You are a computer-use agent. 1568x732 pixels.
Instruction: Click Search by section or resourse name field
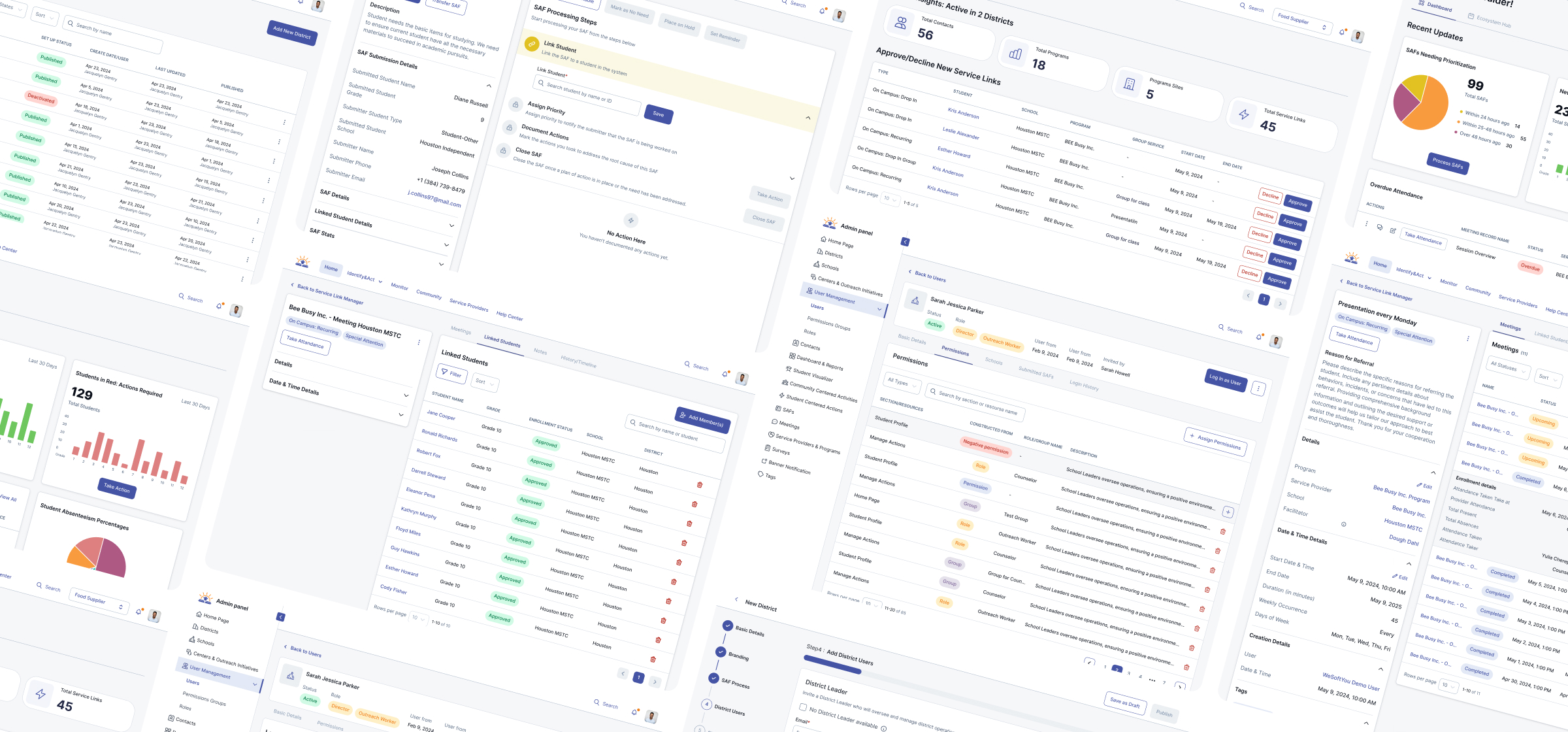point(976,403)
